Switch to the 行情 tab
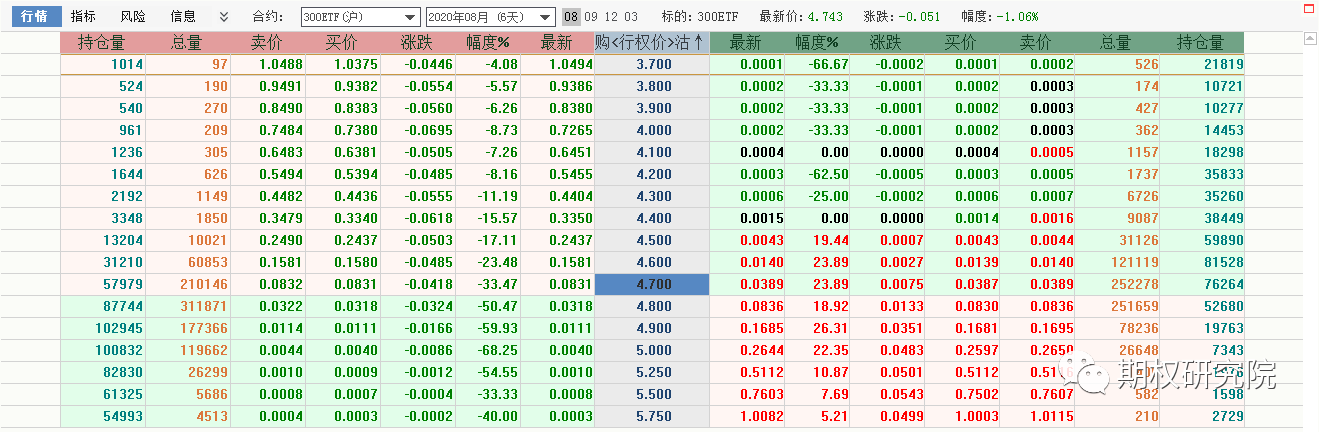Image resolution: width=1319 pixels, height=432 pixels. (x=35, y=17)
